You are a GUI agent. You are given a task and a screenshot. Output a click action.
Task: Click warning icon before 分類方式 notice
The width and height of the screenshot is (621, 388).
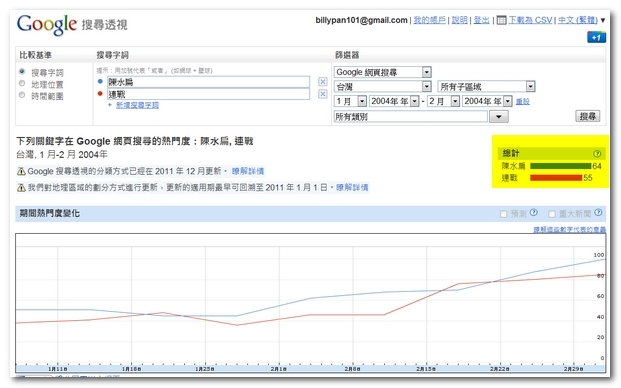21,171
